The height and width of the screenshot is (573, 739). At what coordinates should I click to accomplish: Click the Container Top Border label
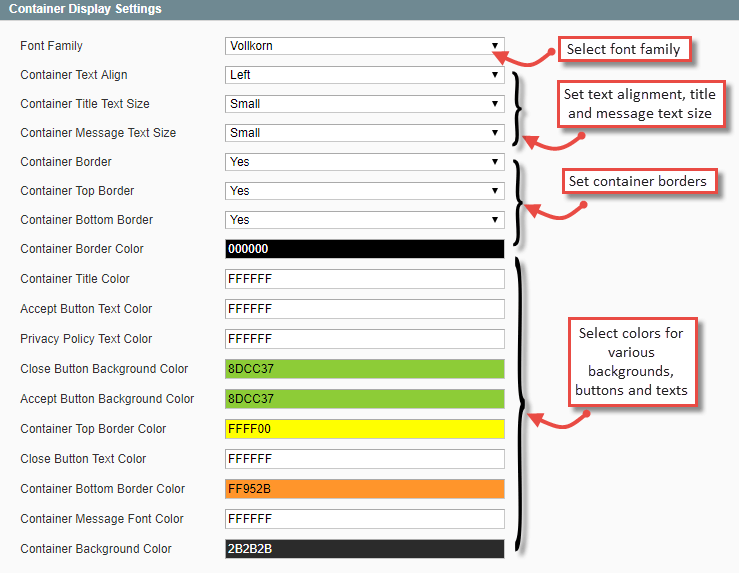77,191
